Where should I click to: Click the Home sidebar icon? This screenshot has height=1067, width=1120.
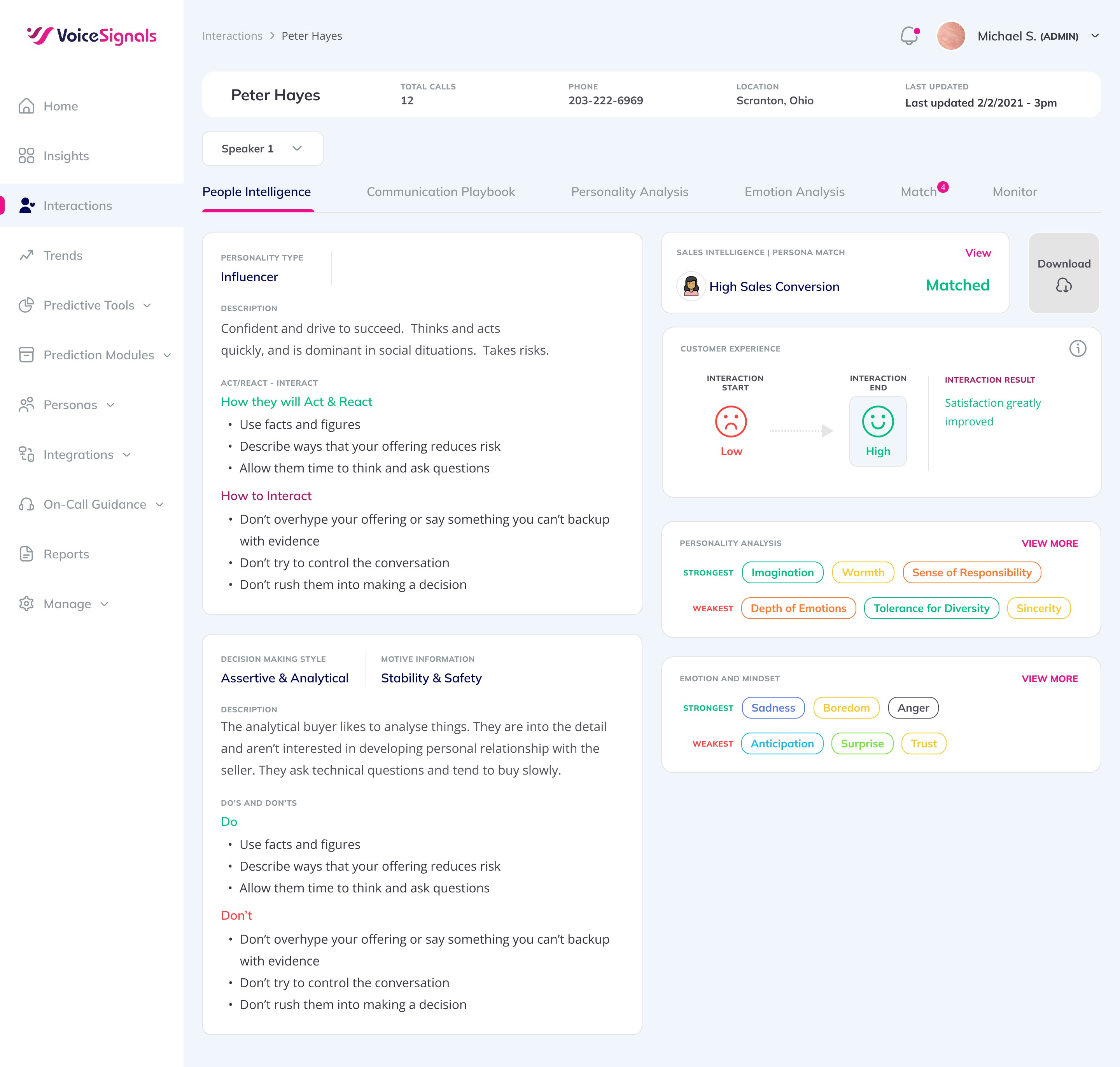[26, 107]
